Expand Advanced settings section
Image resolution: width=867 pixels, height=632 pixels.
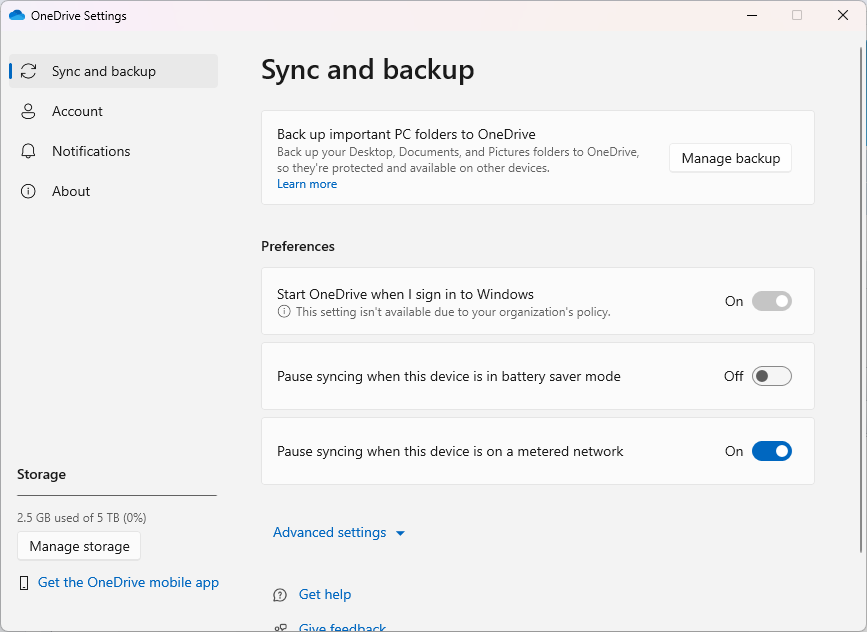tap(339, 532)
